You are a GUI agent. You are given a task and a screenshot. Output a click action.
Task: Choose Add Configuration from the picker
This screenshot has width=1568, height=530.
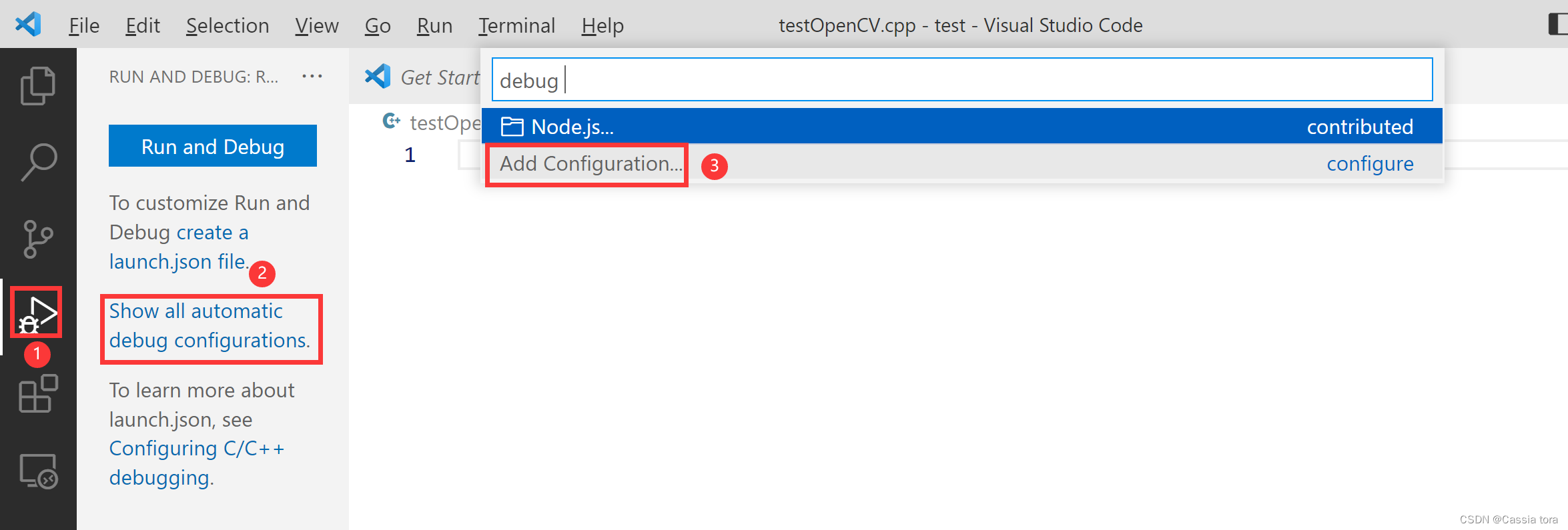click(x=586, y=164)
